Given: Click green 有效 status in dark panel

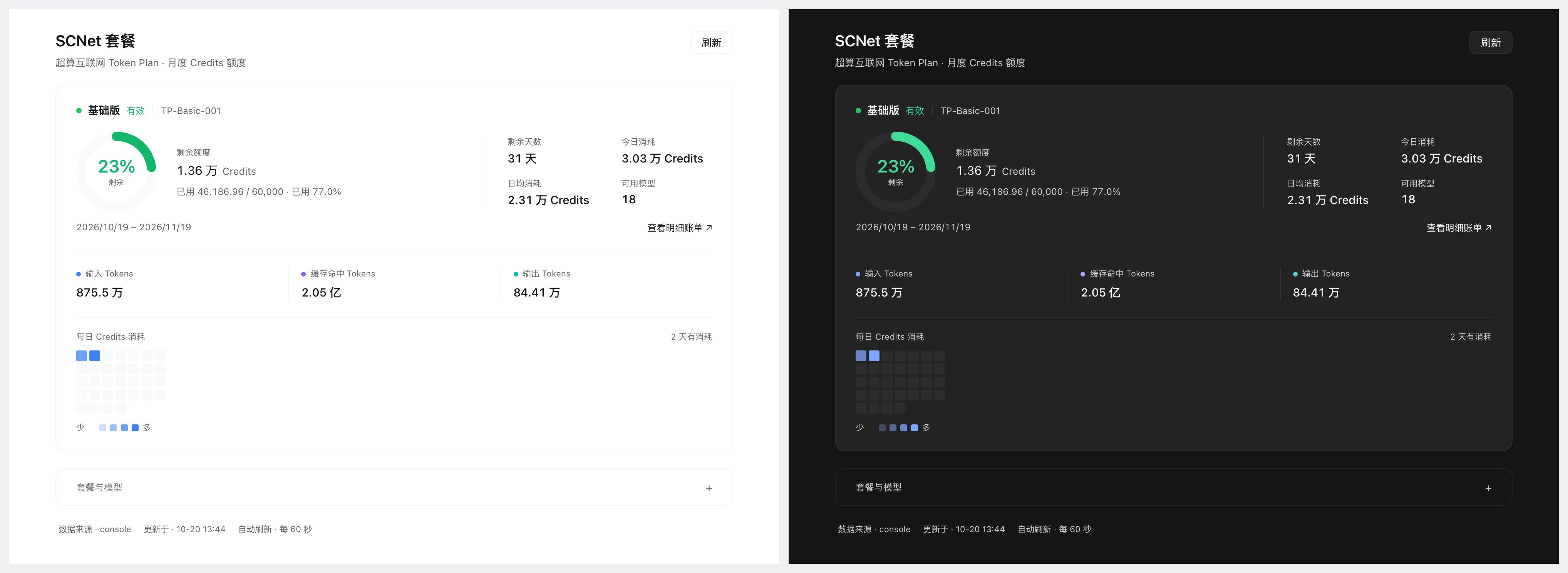Looking at the screenshot, I should click(915, 111).
